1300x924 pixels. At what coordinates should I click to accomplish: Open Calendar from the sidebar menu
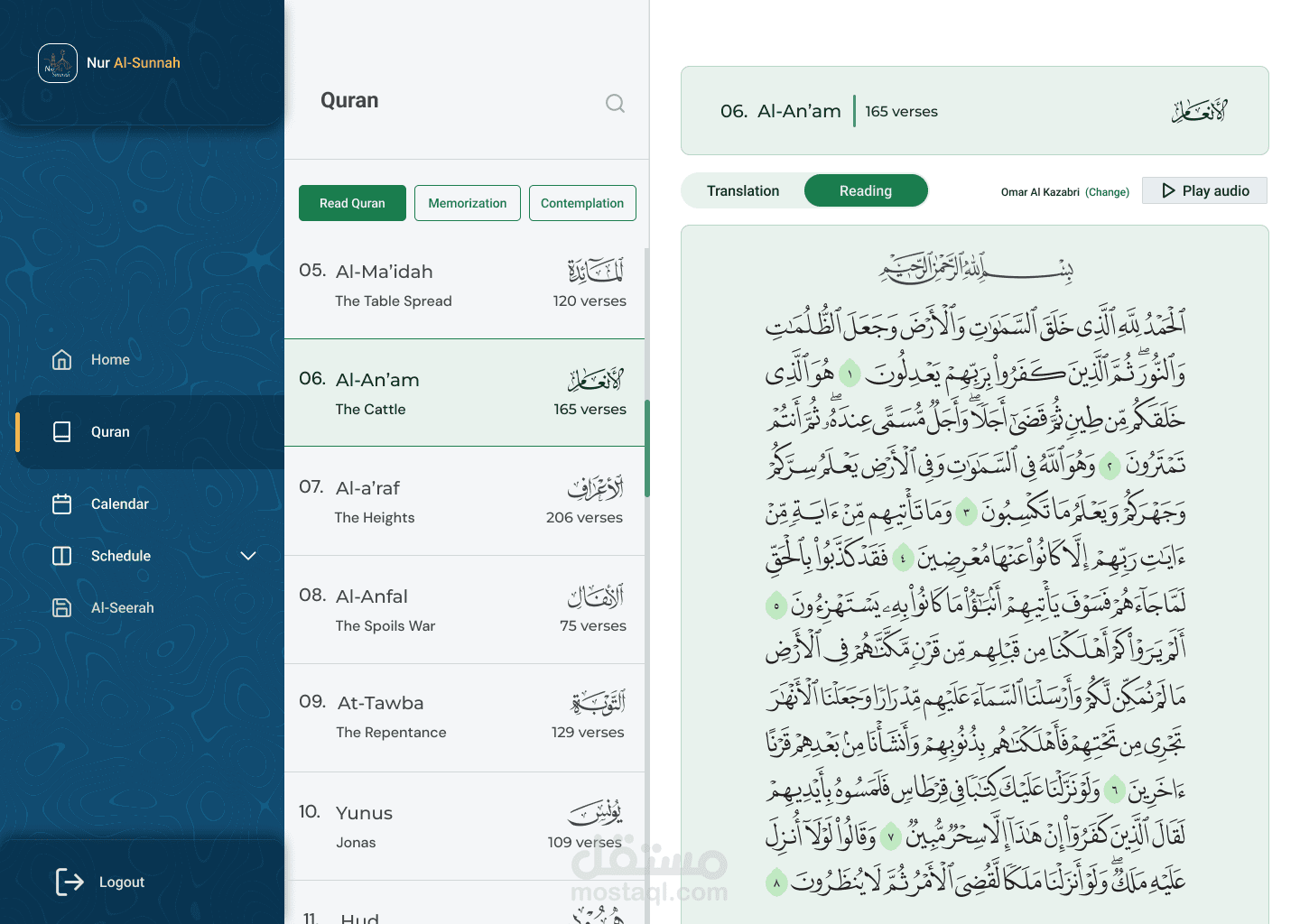[x=120, y=504]
